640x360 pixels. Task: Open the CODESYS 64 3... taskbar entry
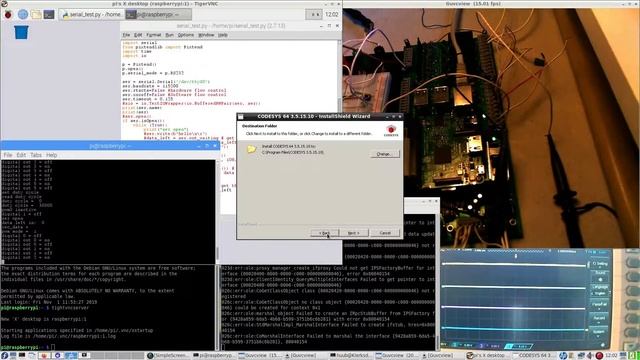coord(534,356)
